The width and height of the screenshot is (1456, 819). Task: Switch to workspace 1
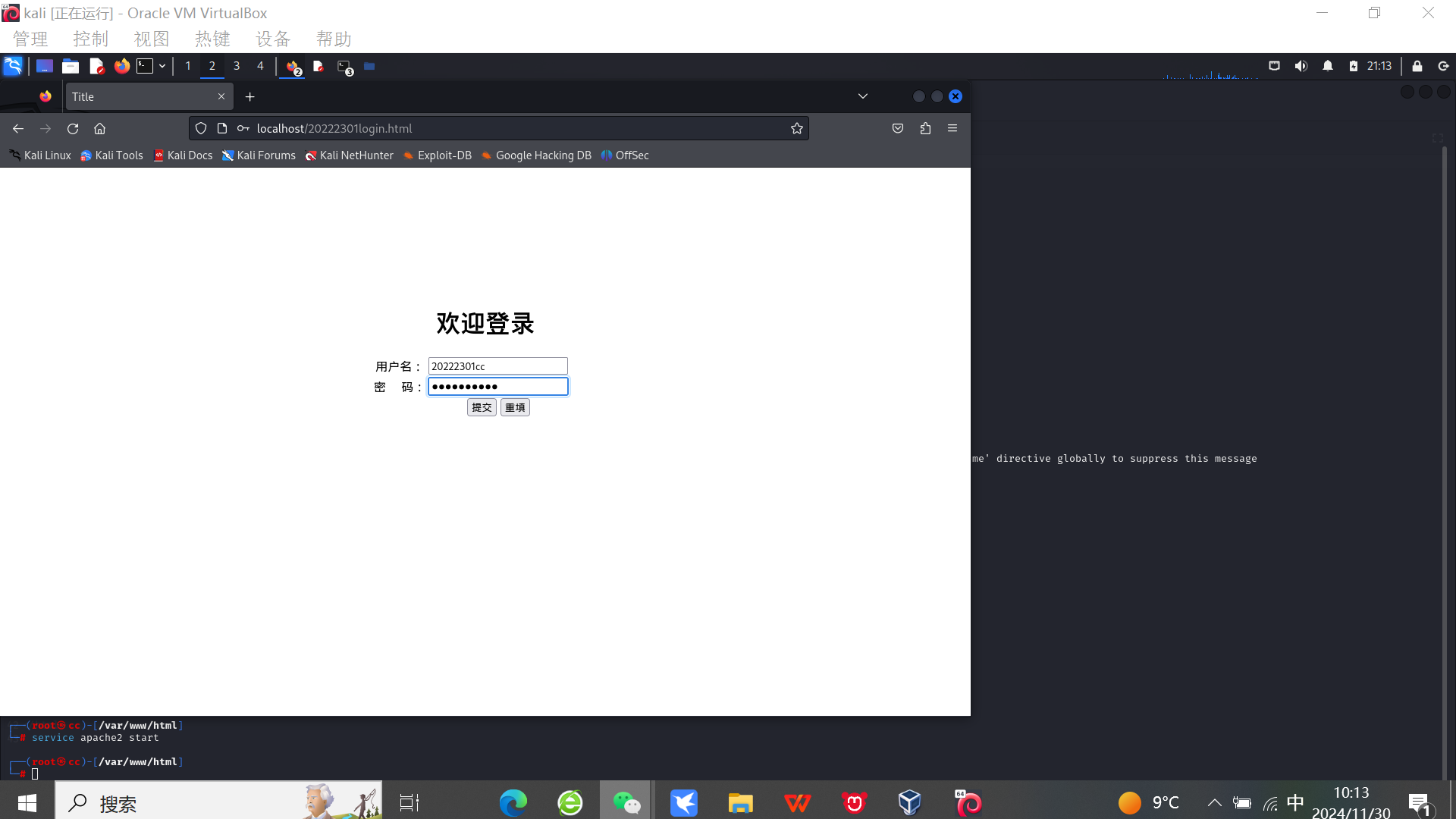[188, 66]
